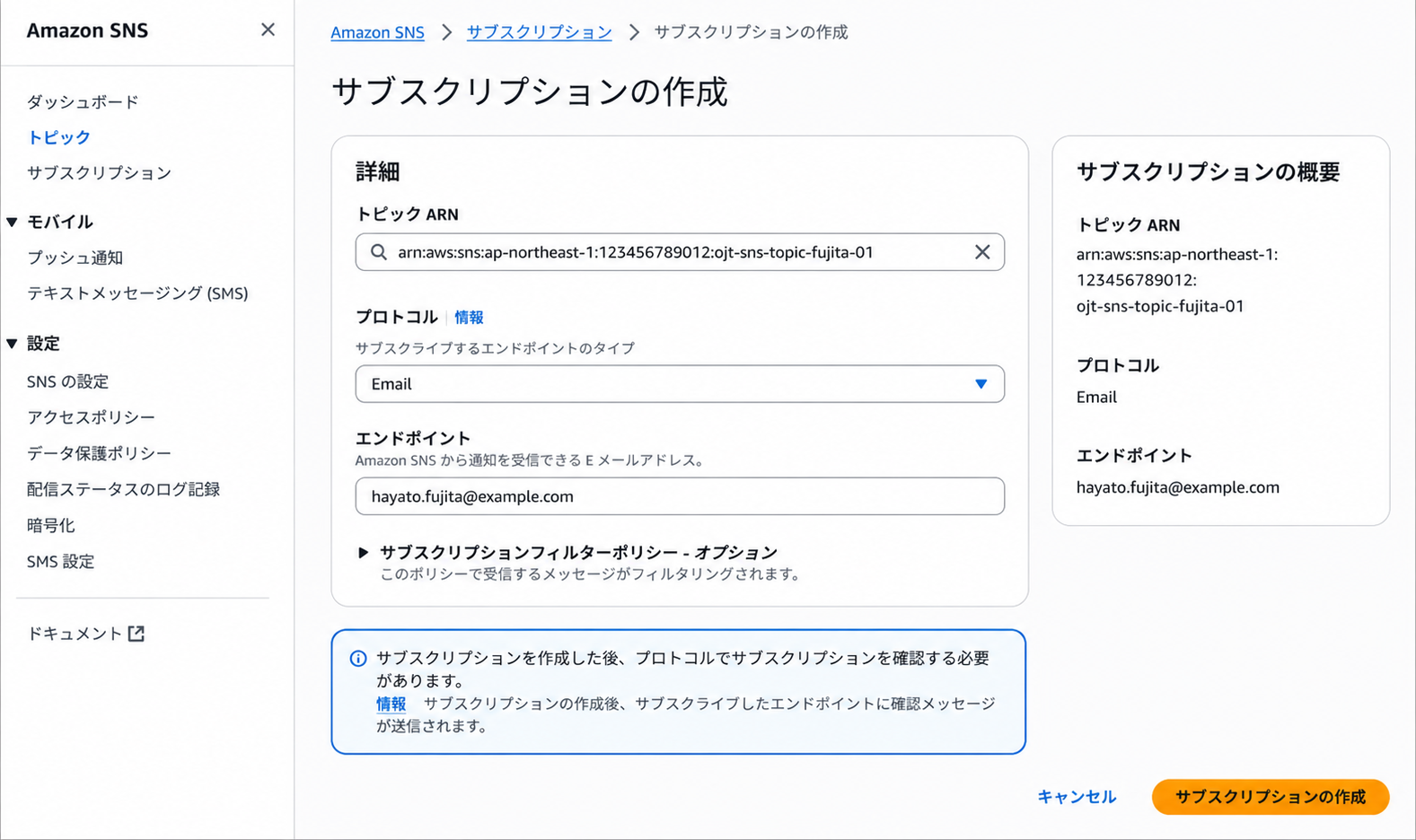Screen dimensions: 1416x840
Task: Open データ保護ポリシー in sidebar
Action: [x=99, y=453]
